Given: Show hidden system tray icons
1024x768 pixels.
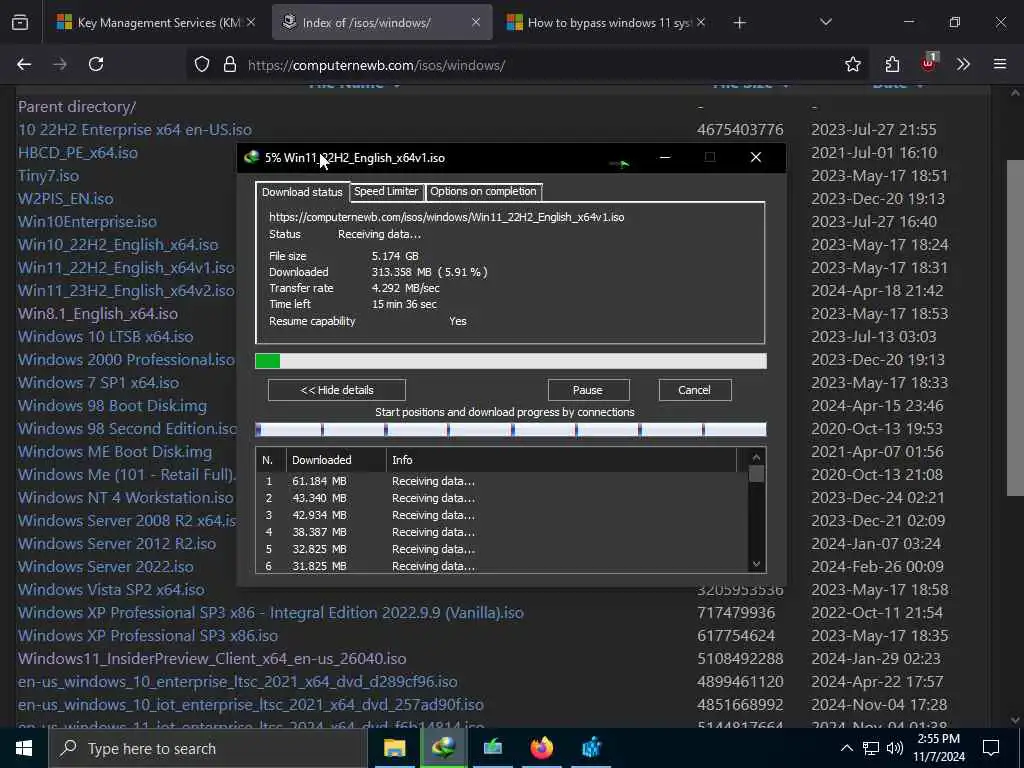Looking at the screenshot, I should point(846,748).
